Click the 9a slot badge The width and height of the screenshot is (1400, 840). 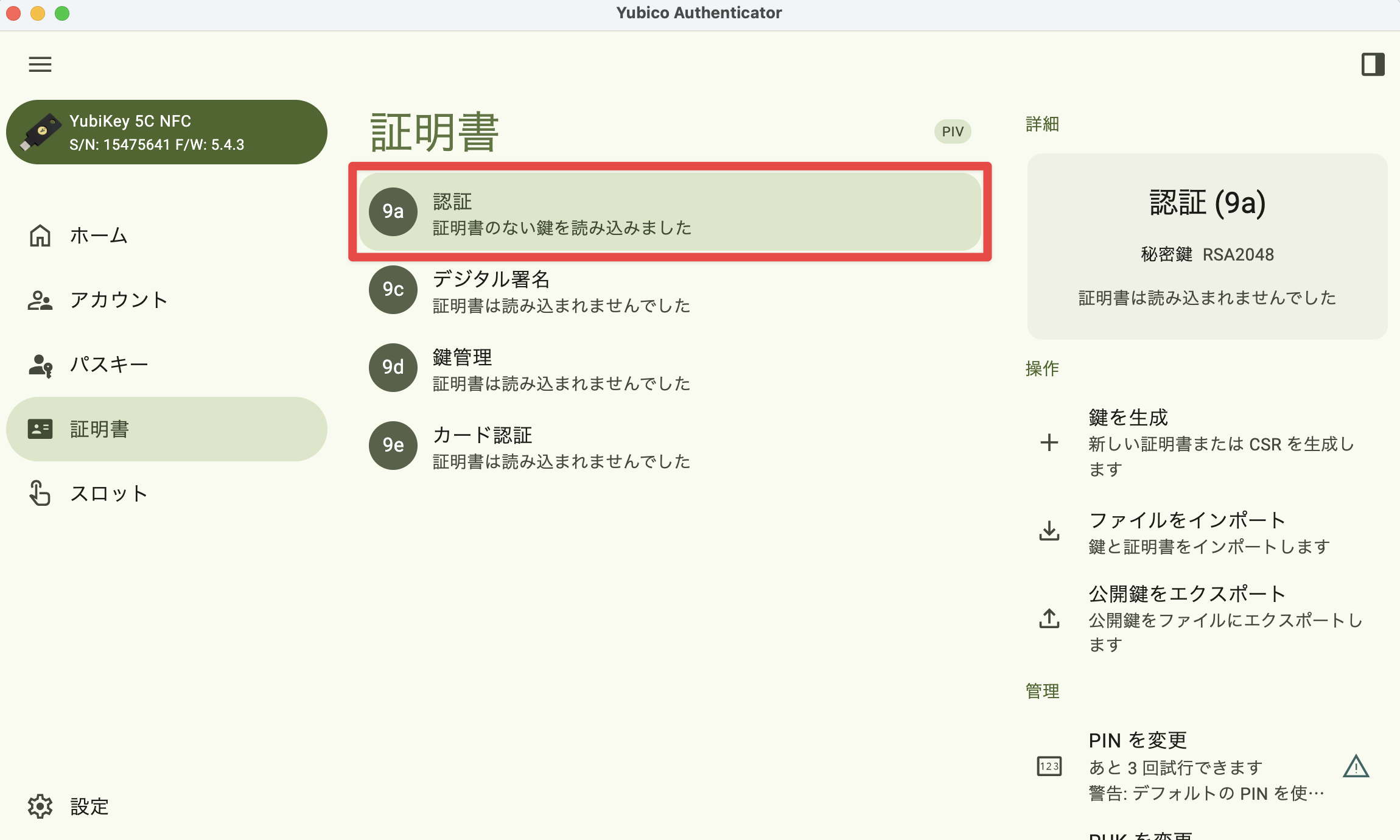tap(393, 211)
